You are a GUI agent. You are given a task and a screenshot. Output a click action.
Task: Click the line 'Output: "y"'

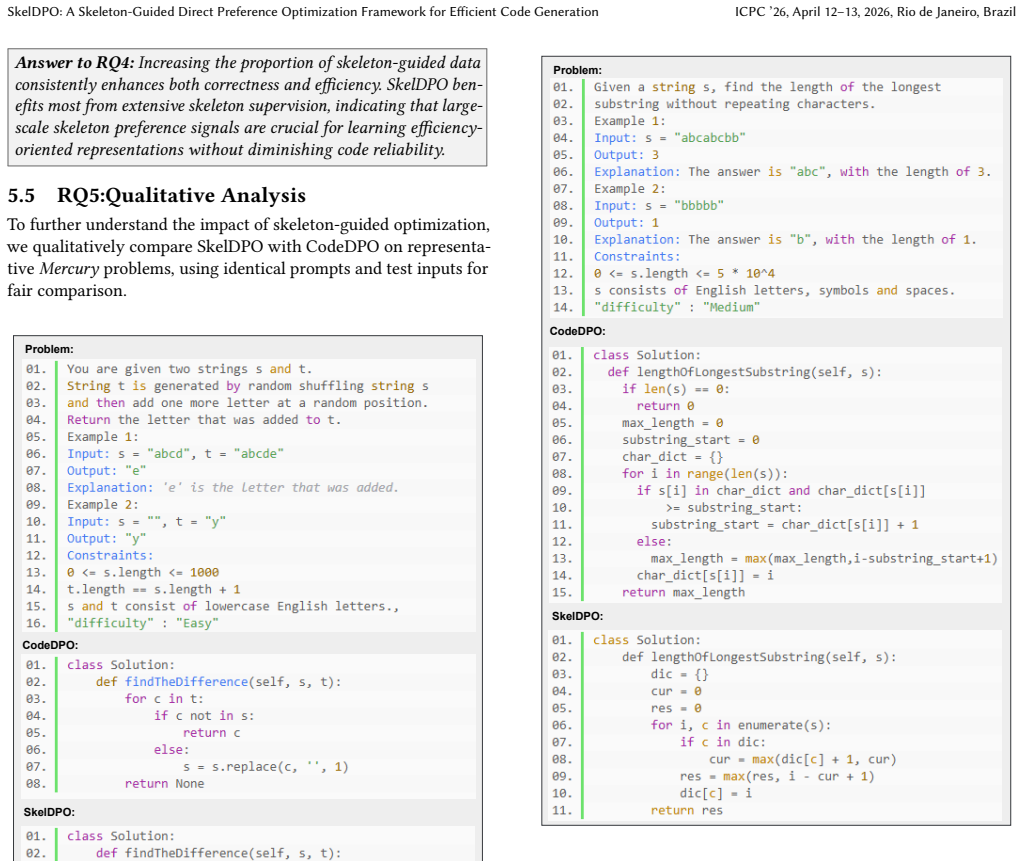[x=106, y=538]
